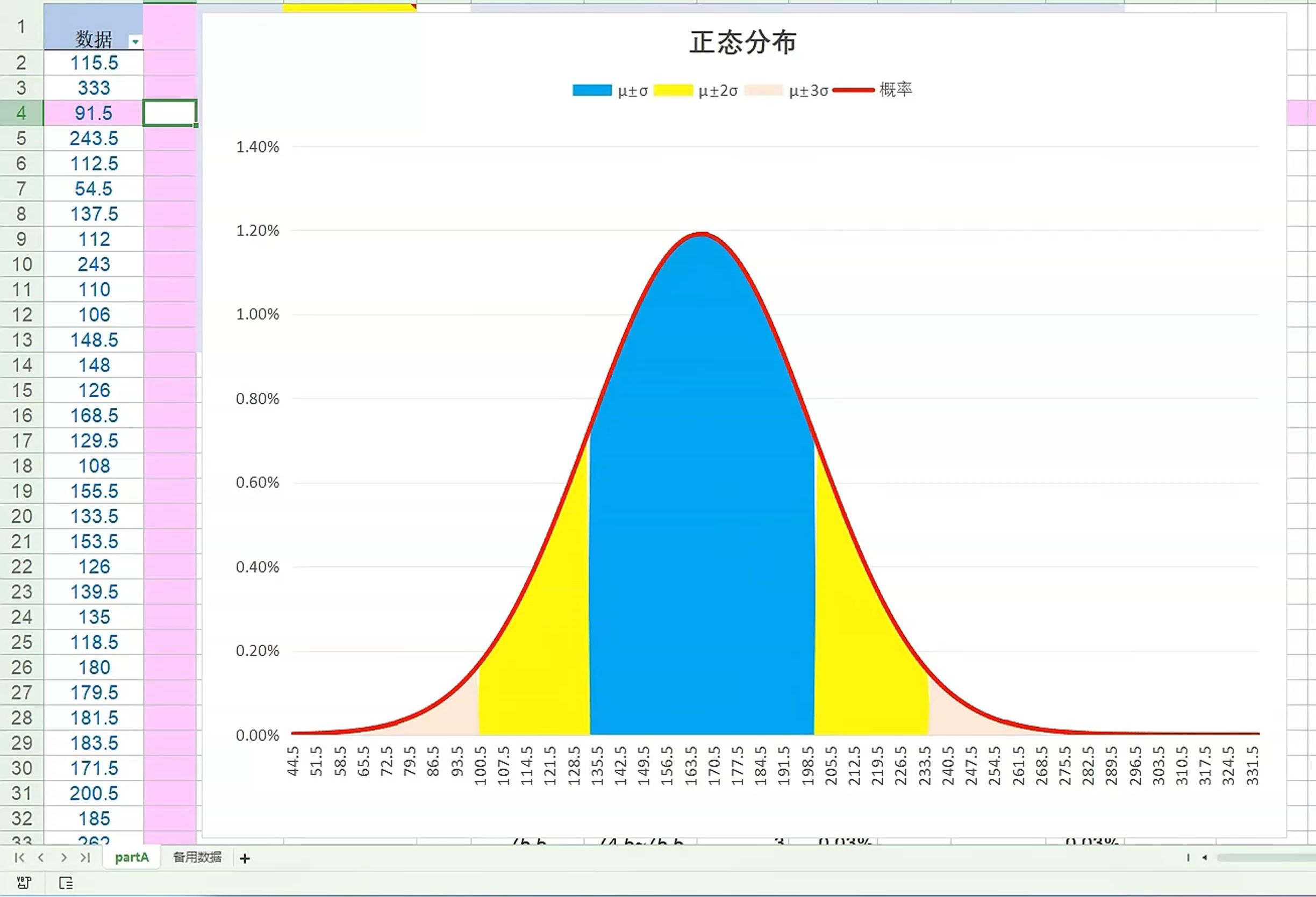This screenshot has width=1316, height=897.
Task: Select cell containing 118.5
Action: pos(94,642)
